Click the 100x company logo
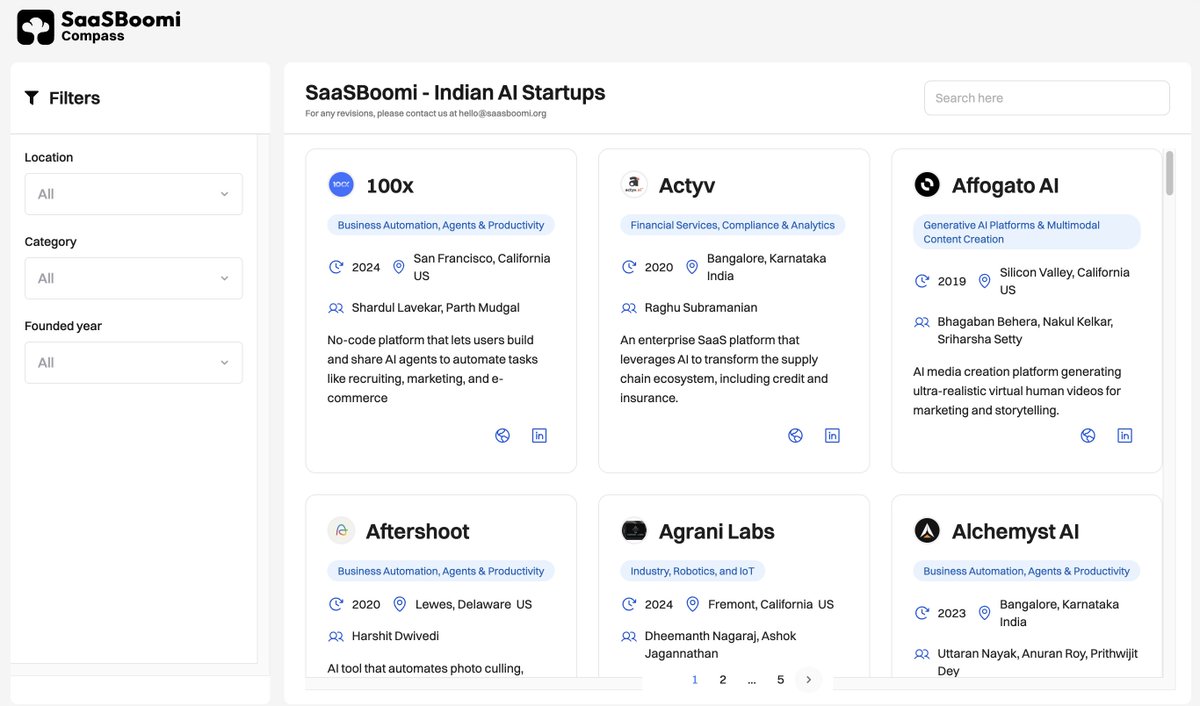 point(341,184)
